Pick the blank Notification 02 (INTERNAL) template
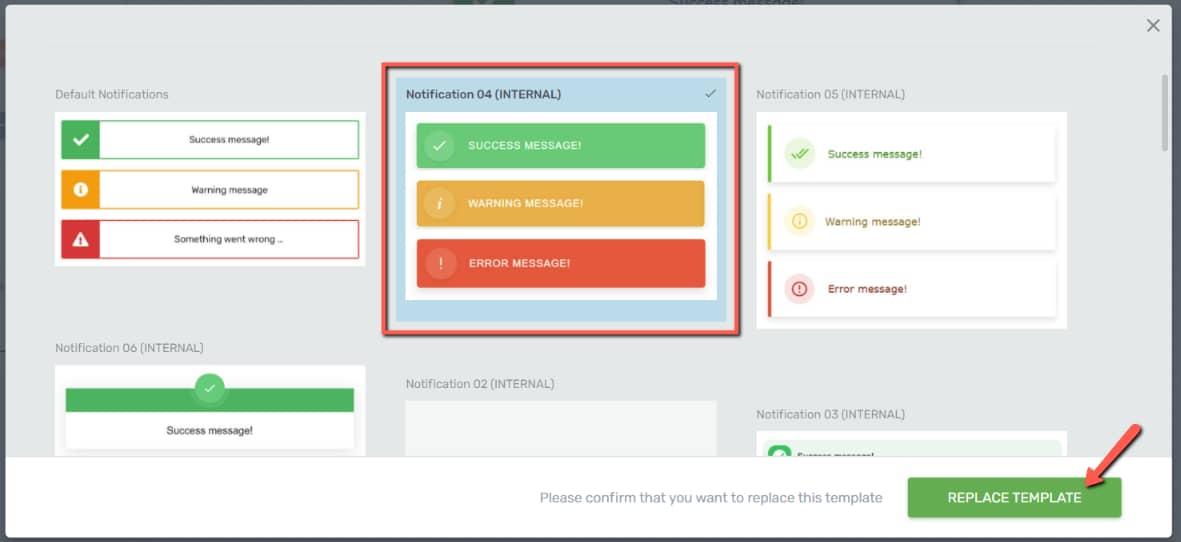 pyautogui.click(x=560, y=428)
